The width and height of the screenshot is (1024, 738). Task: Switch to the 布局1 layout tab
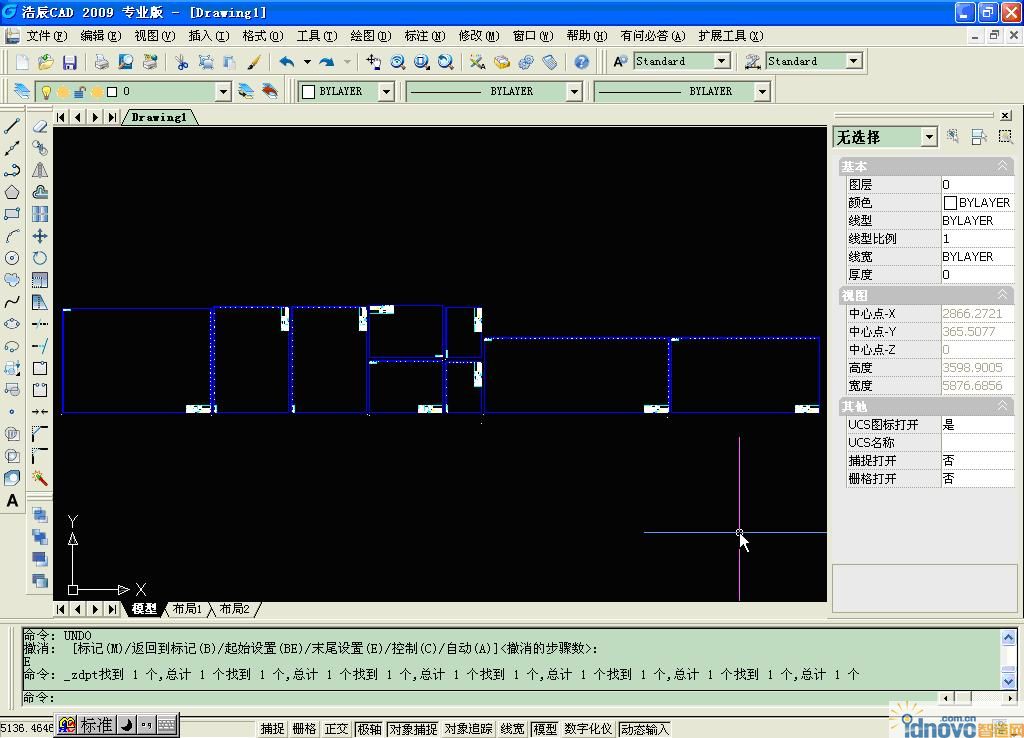tap(187, 609)
